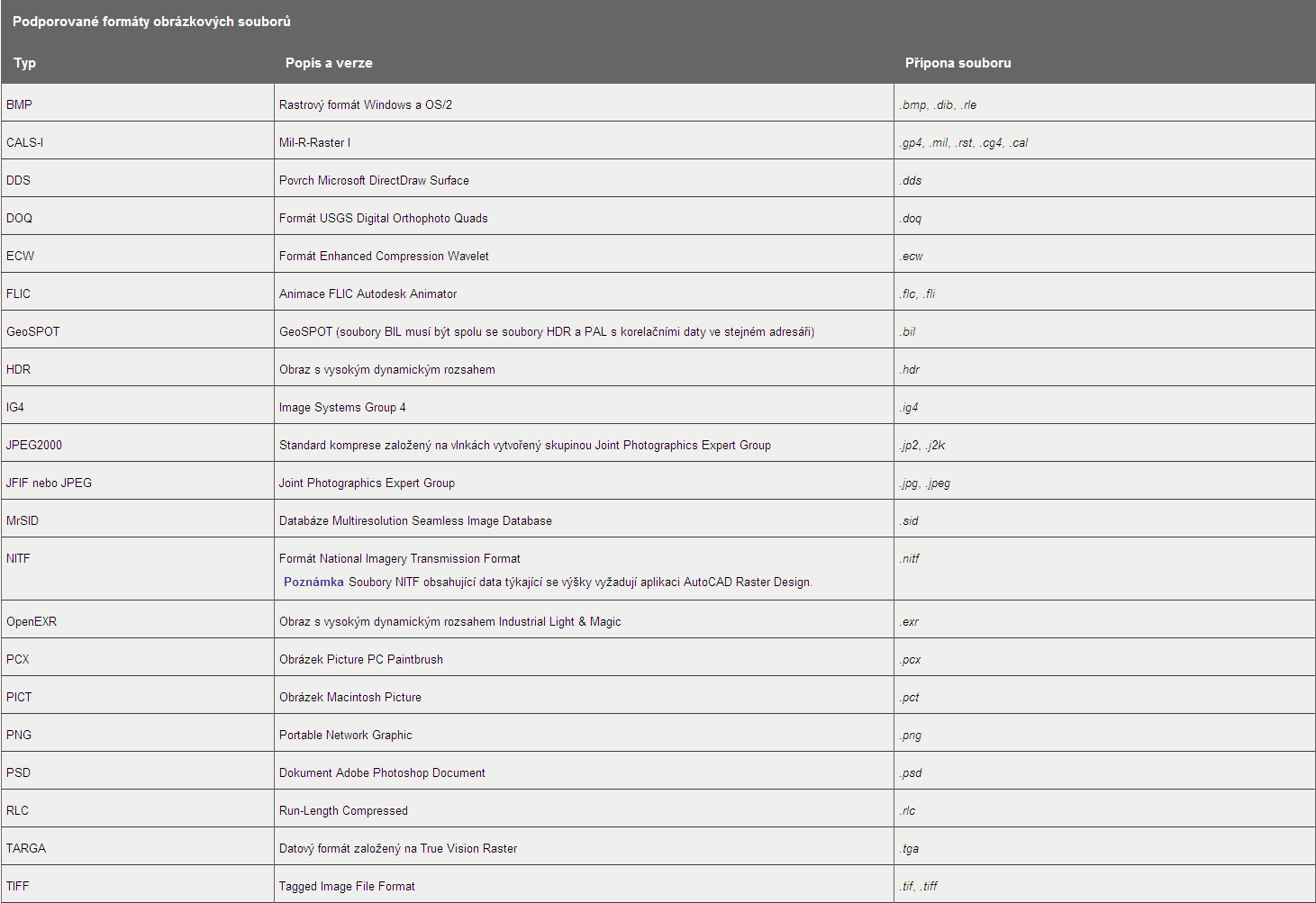
Task: Click the MrSID type cell
Action: pyautogui.click(x=23, y=520)
